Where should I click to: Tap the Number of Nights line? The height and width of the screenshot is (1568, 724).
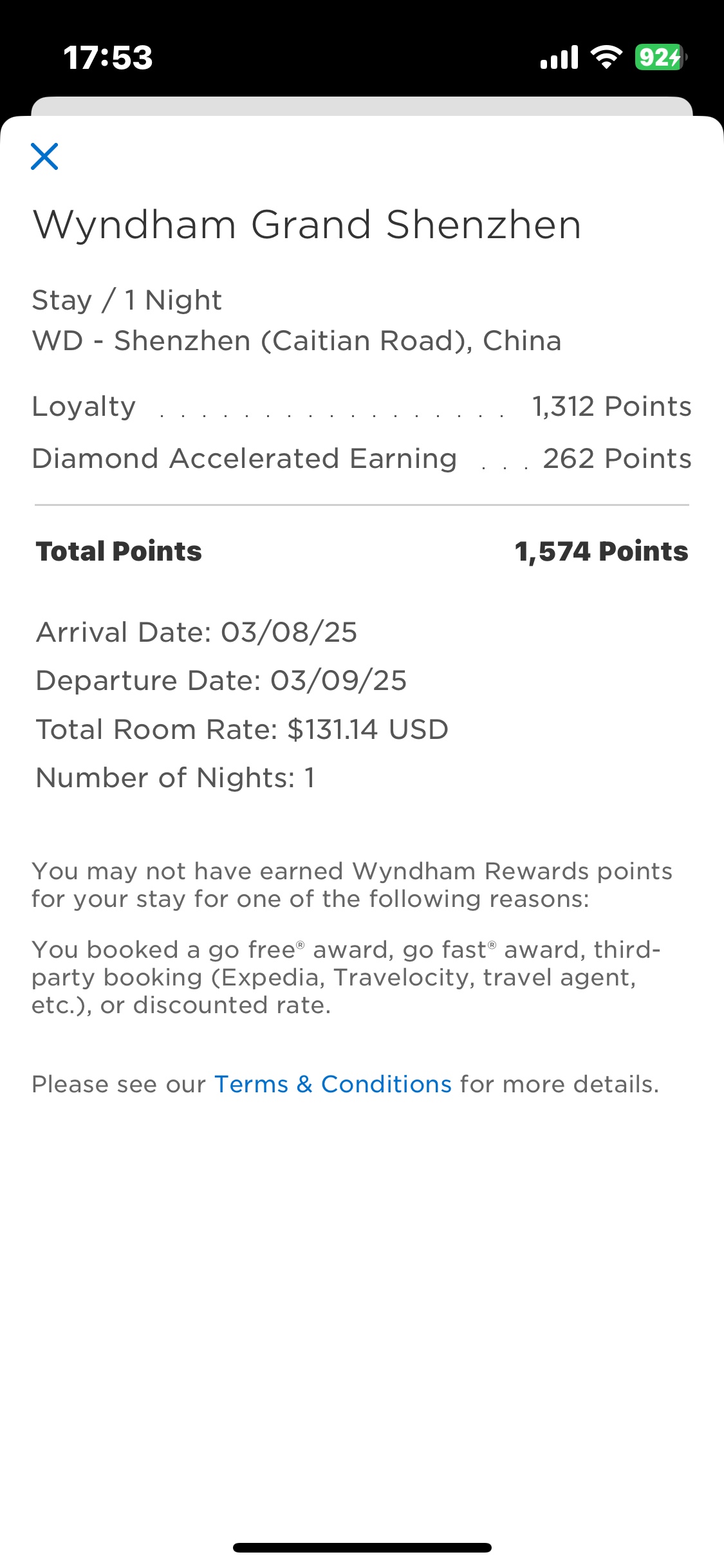pyautogui.click(x=175, y=778)
